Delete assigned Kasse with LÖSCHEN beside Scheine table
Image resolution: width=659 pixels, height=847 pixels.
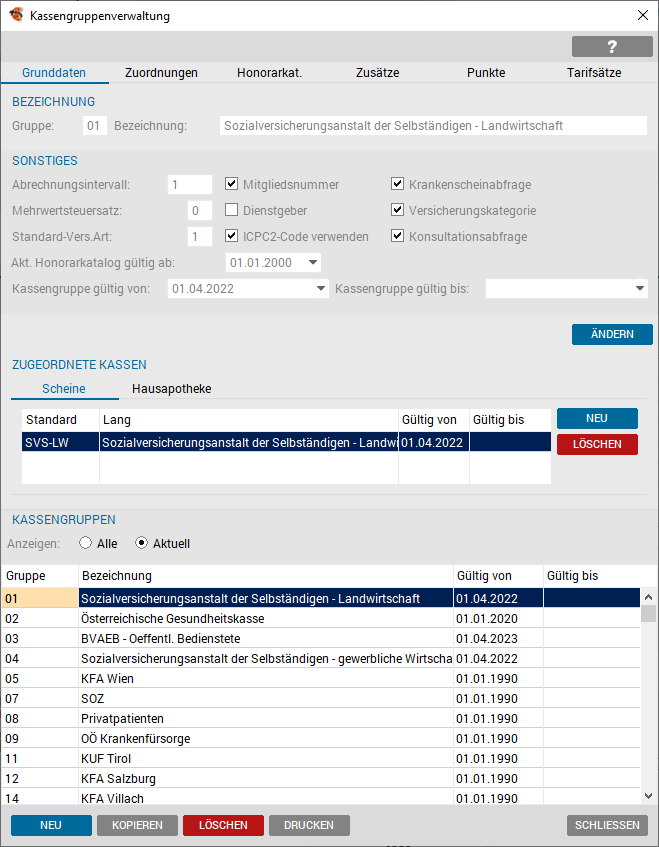[597, 445]
